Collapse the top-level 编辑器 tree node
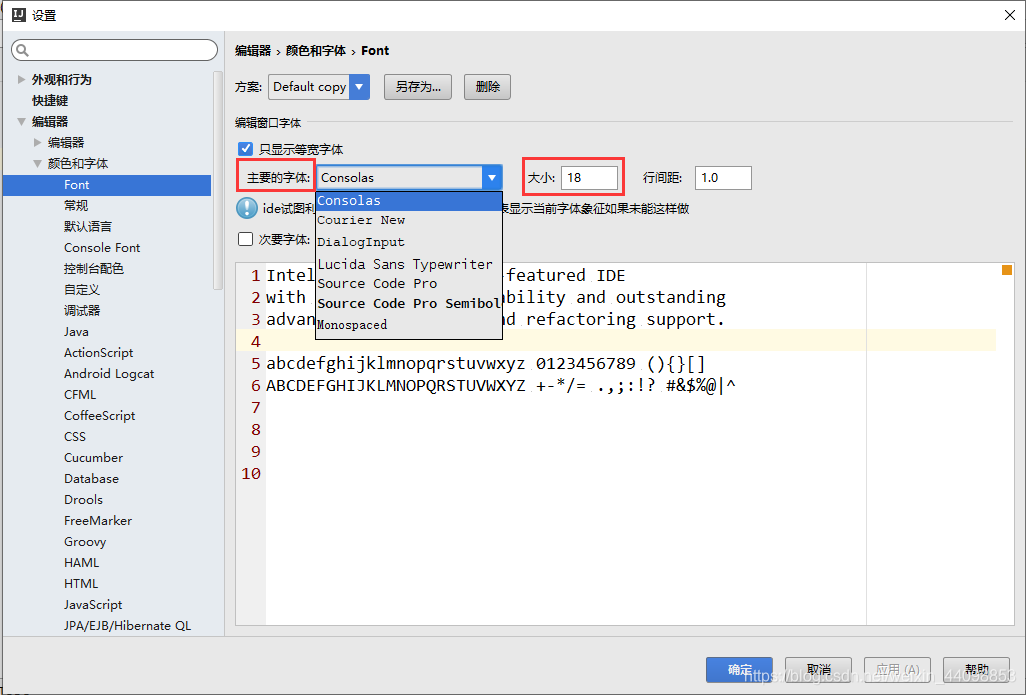The width and height of the screenshot is (1026, 695). (21, 121)
